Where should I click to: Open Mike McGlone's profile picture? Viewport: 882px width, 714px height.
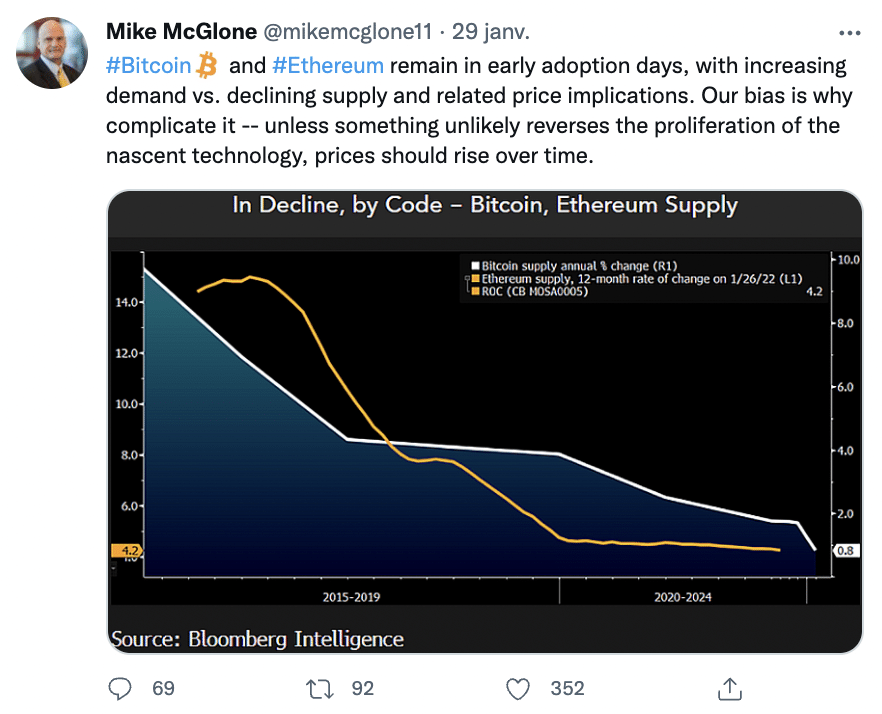(x=52, y=53)
